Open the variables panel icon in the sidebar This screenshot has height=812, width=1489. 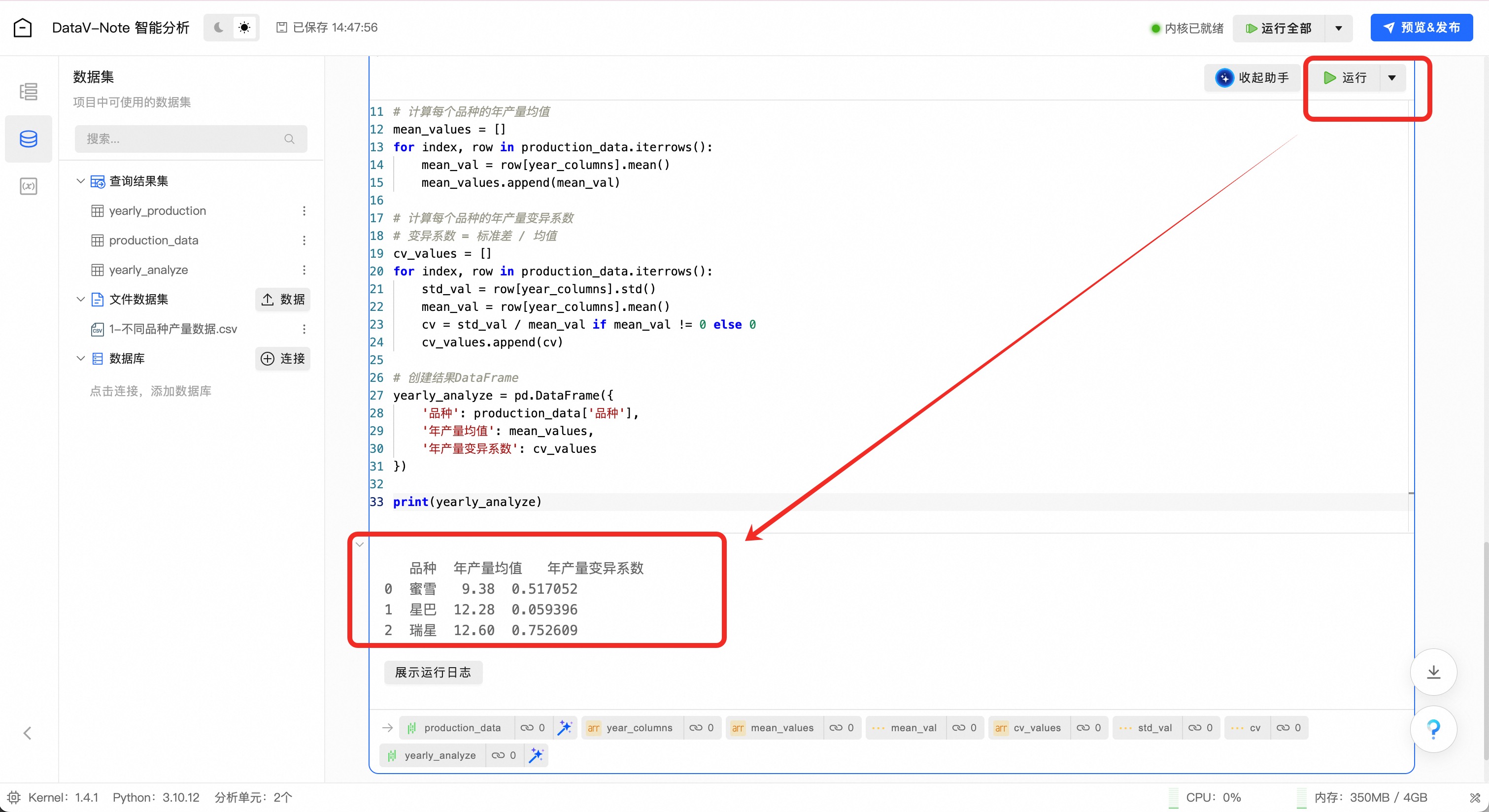28,186
